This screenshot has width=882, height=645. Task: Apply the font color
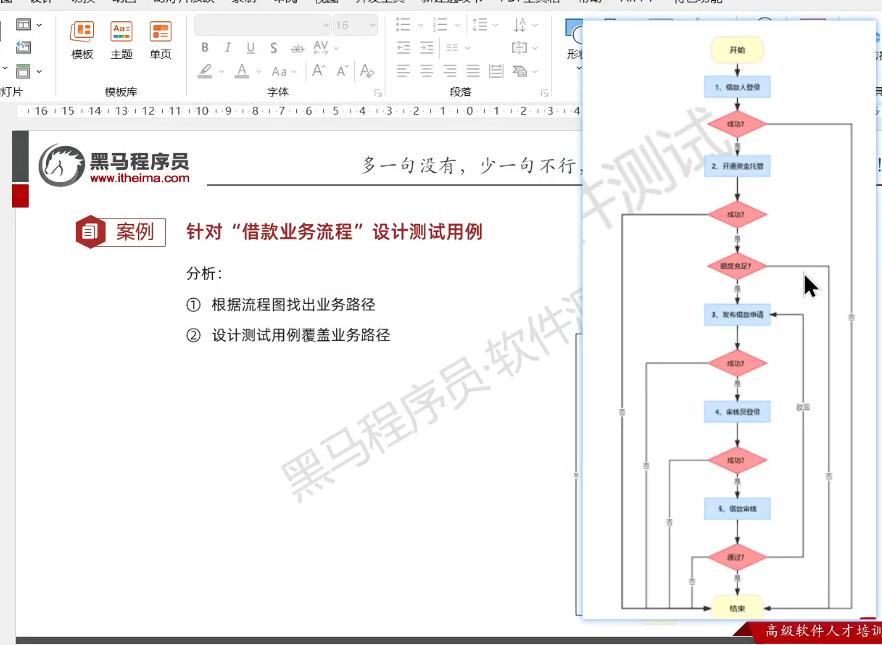242,71
